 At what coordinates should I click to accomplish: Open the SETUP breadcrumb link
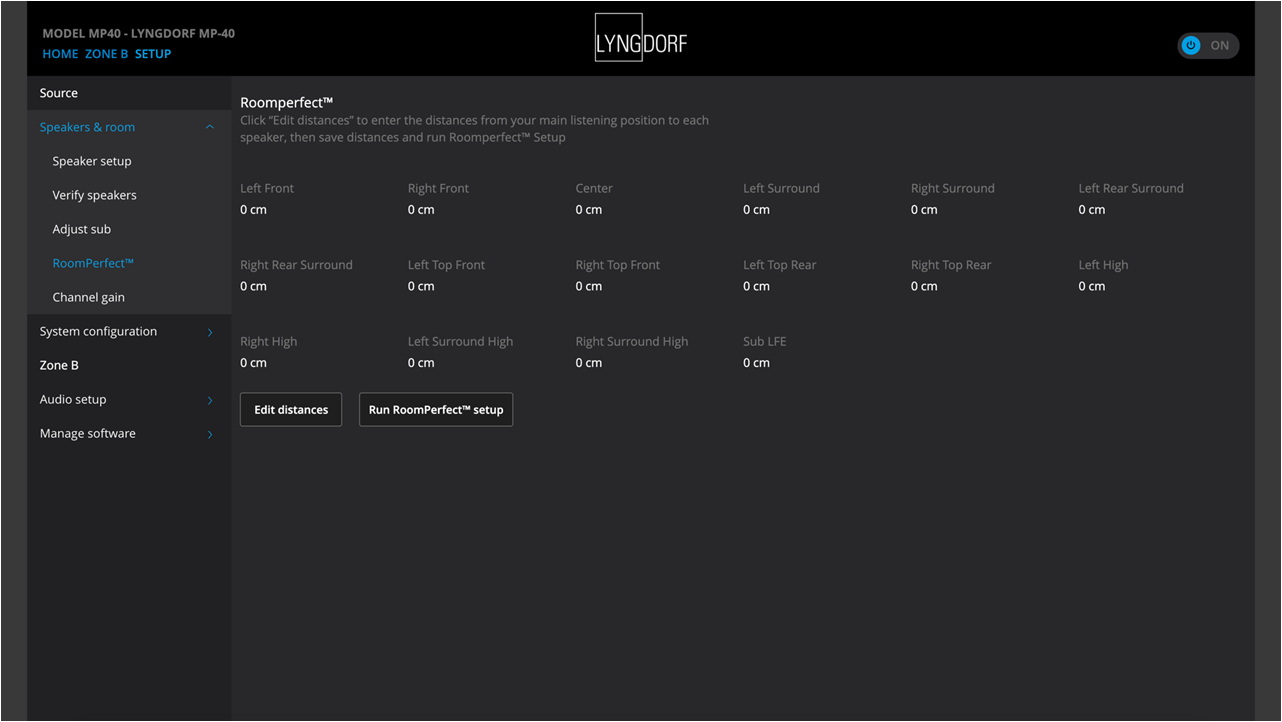(x=153, y=54)
